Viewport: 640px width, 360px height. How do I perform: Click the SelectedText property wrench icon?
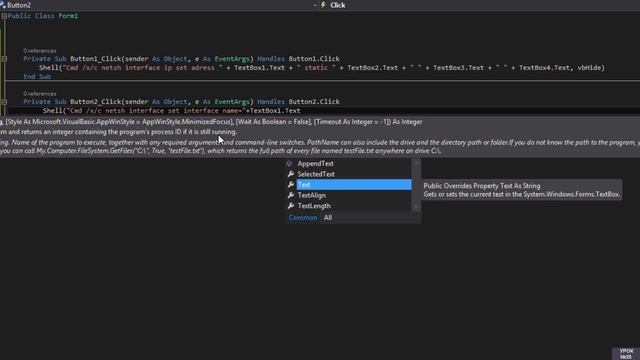pos(291,174)
